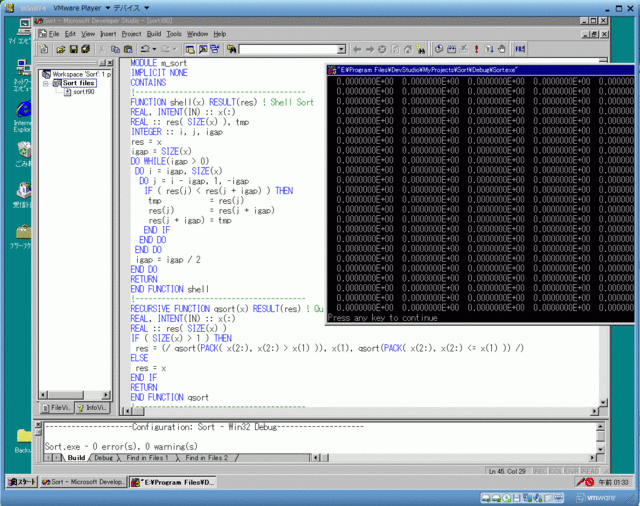Collapse the Sort files tree node
The image size is (640, 506).
click(46, 83)
